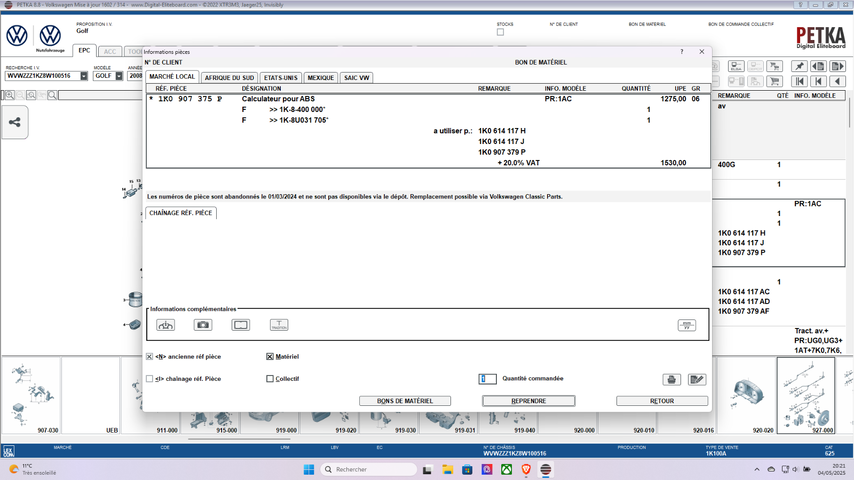Click replacement part 1K0 614 117 H in dialog
Viewport: 854px width, 480px height.
[502, 131]
